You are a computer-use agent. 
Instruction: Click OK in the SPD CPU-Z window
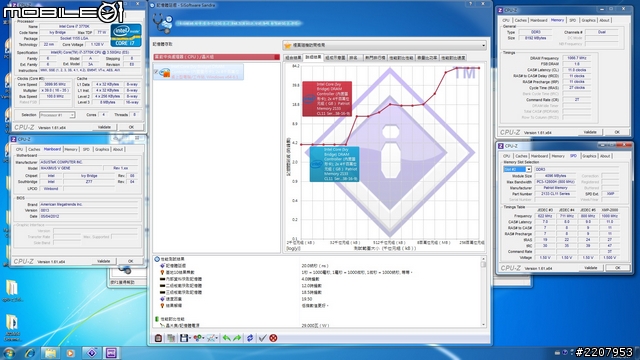[x=618, y=268]
